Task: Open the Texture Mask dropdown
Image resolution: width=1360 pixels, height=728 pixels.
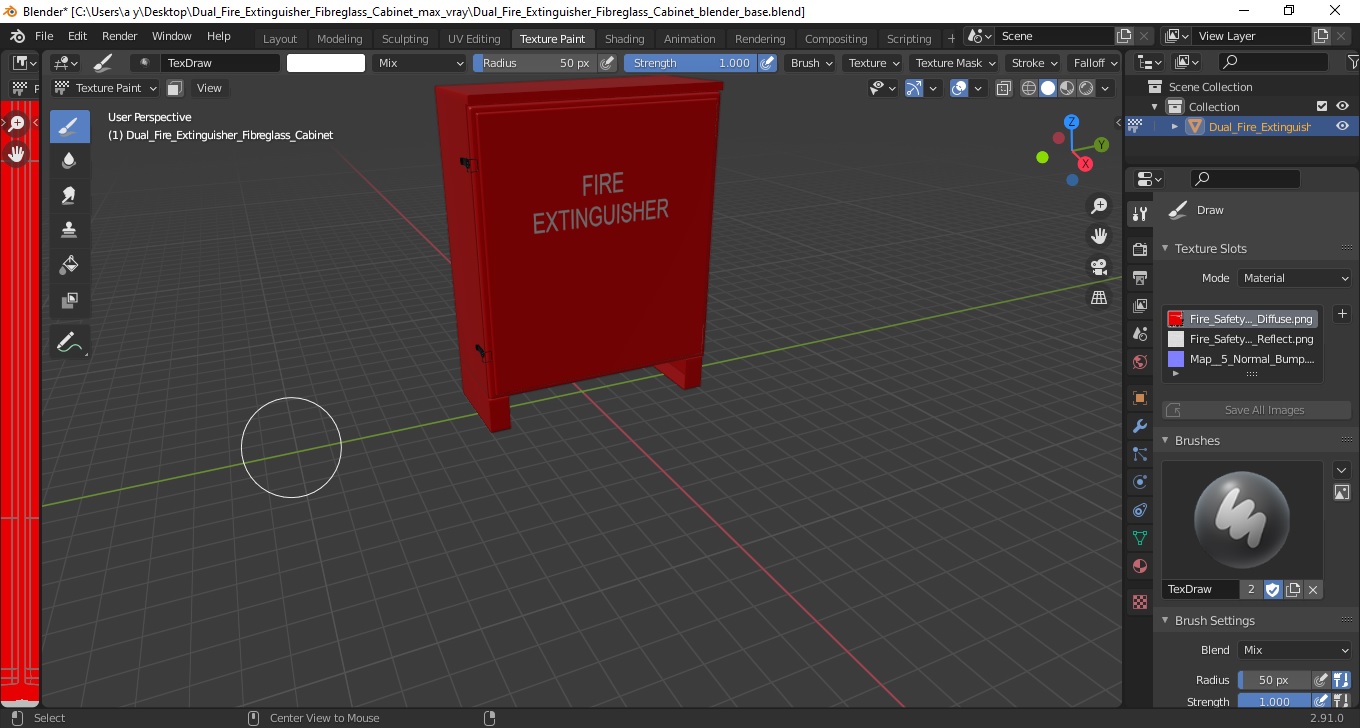Action: pyautogui.click(x=955, y=63)
